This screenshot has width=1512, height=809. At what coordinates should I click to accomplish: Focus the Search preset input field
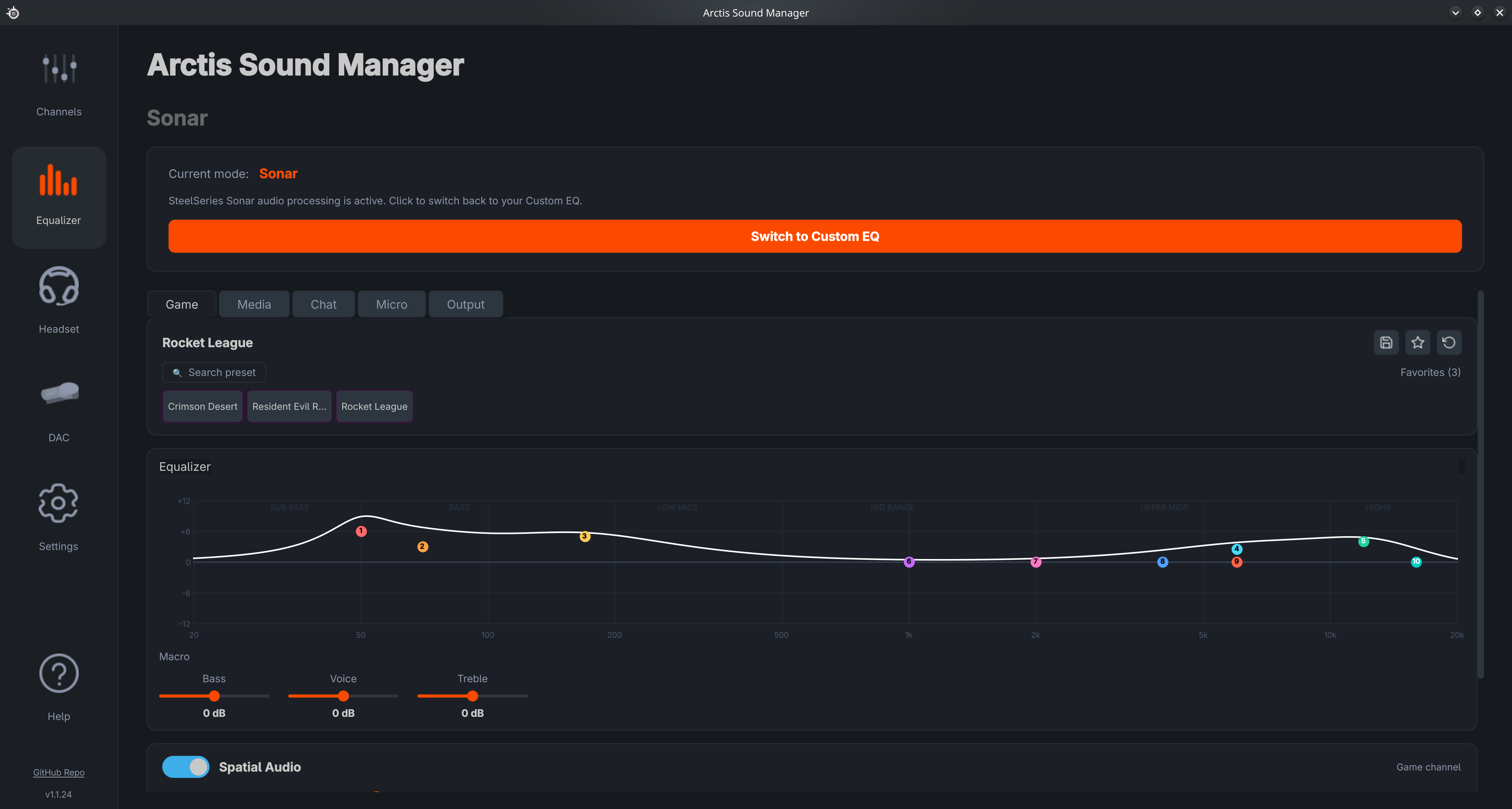click(x=214, y=372)
